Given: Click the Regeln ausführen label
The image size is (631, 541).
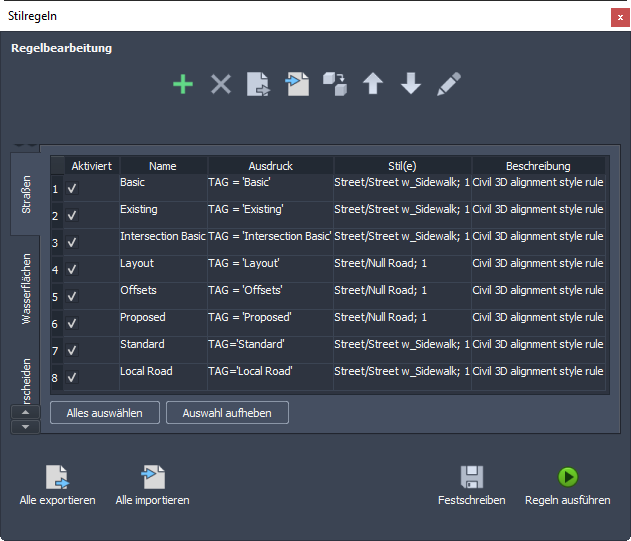Looking at the screenshot, I should 568,500.
